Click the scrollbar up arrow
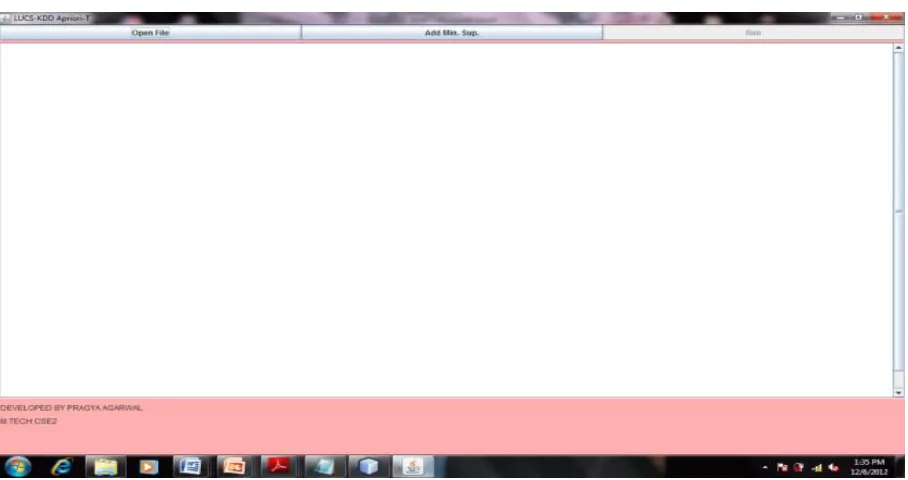908x480 pixels. tap(898, 49)
